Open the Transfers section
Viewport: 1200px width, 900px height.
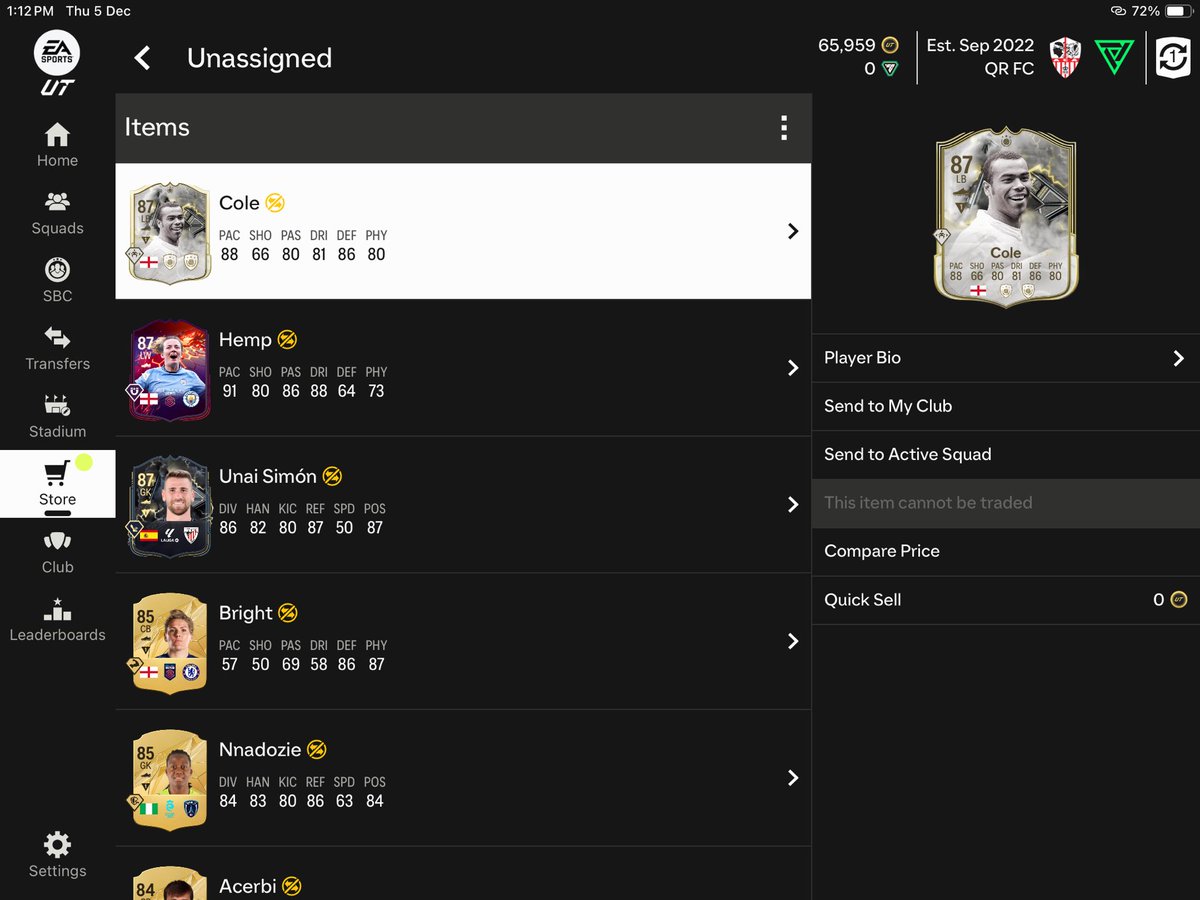57,349
